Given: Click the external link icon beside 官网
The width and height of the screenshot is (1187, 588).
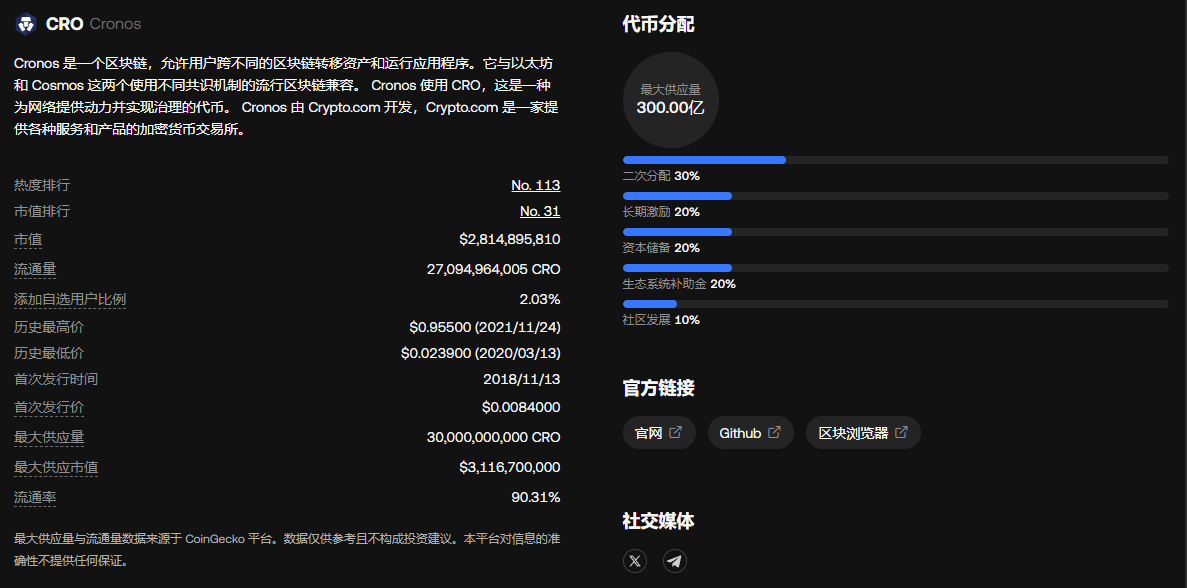Looking at the screenshot, I should pyautogui.click(x=676, y=432).
